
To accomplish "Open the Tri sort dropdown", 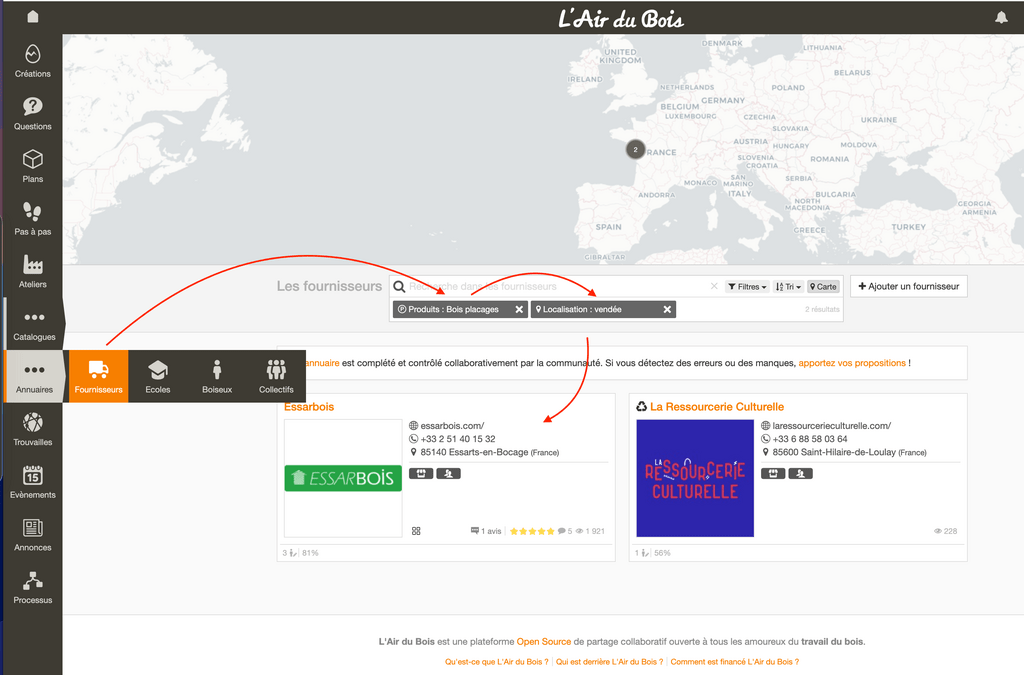I will pyautogui.click(x=788, y=287).
